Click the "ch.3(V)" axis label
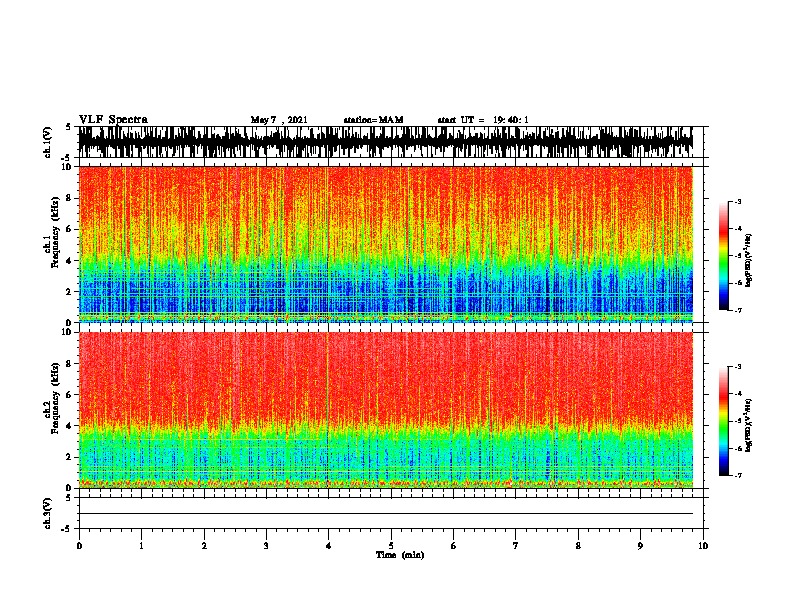 [48, 513]
